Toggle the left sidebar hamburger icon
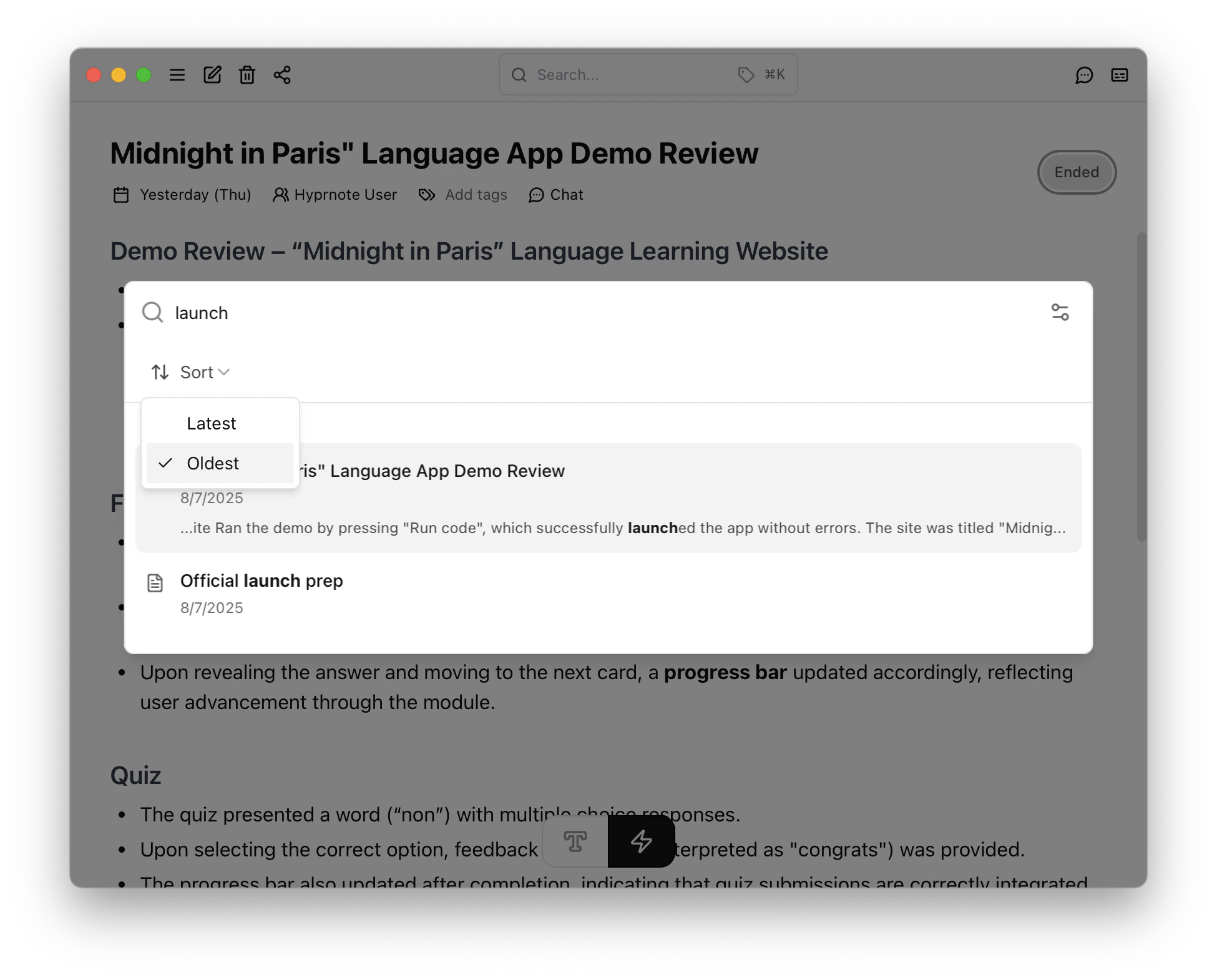1217x980 pixels. pyautogui.click(x=177, y=75)
